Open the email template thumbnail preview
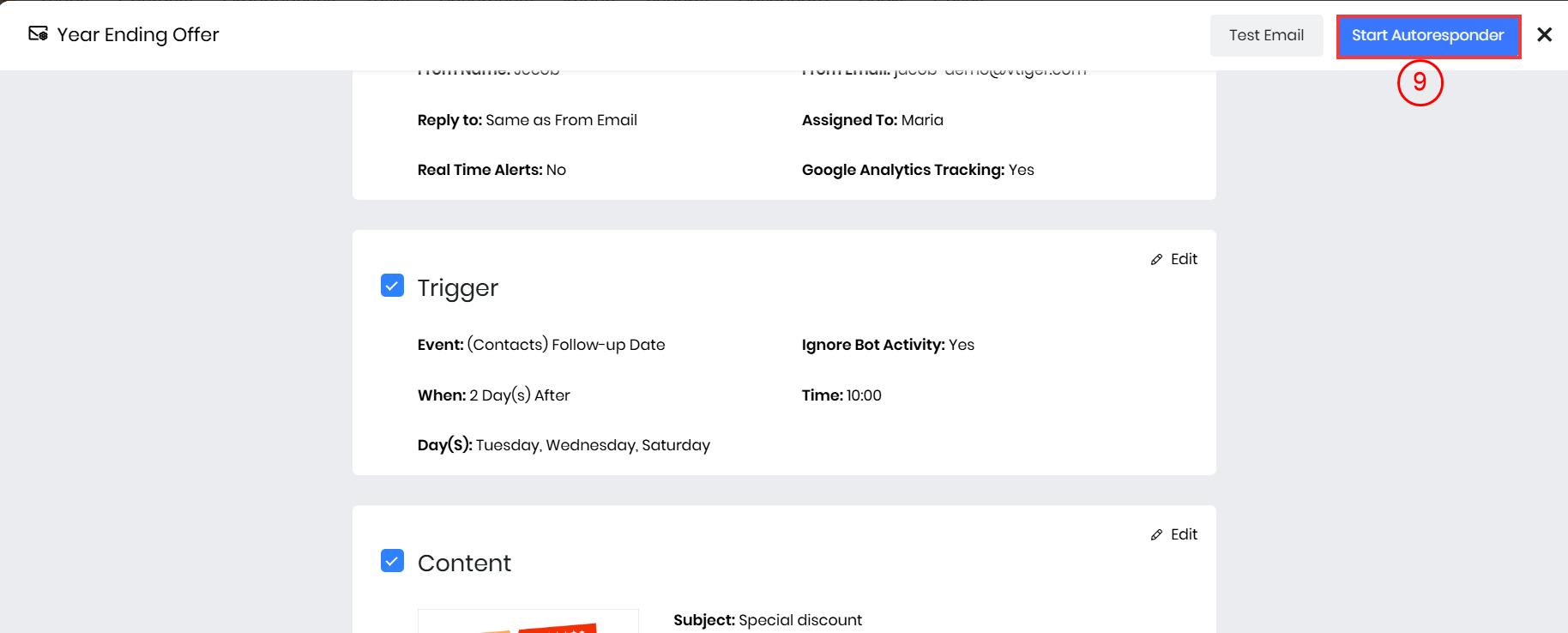This screenshot has width=1568, height=633. pos(528,623)
